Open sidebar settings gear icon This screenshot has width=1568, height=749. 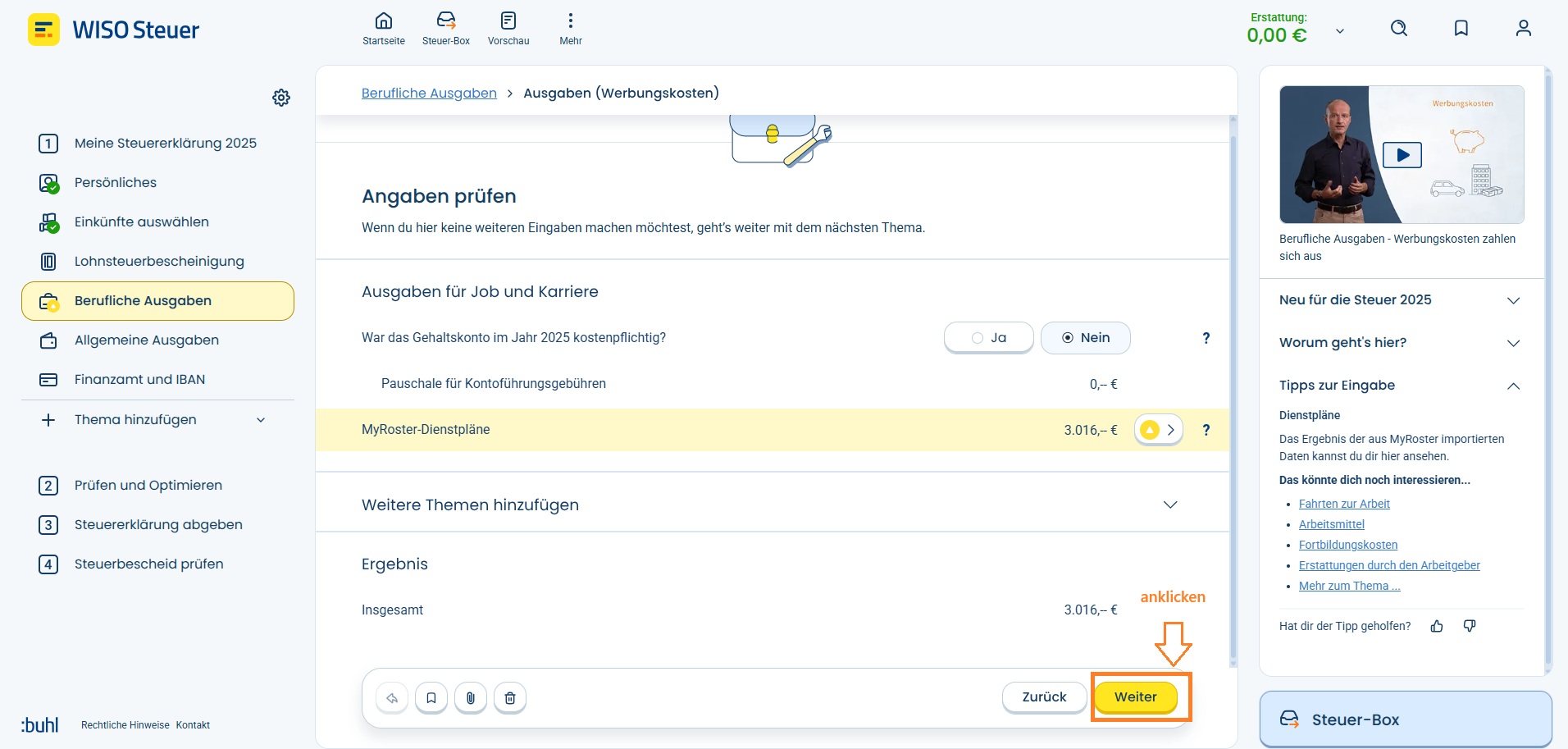(281, 98)
